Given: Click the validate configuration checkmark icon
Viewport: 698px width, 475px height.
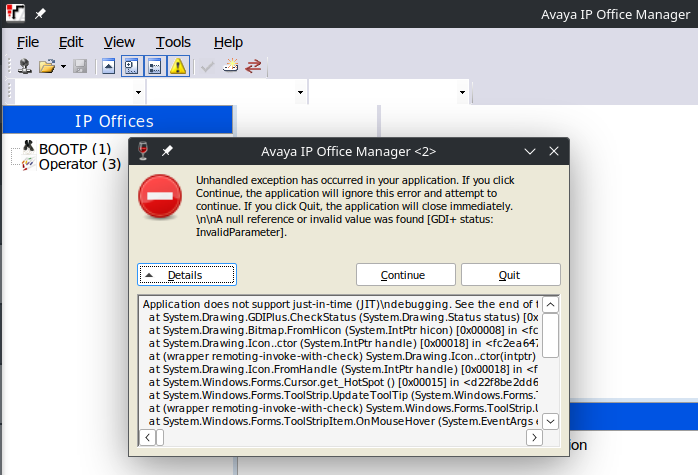Looking at the screenshot, I should pos(207,67).
